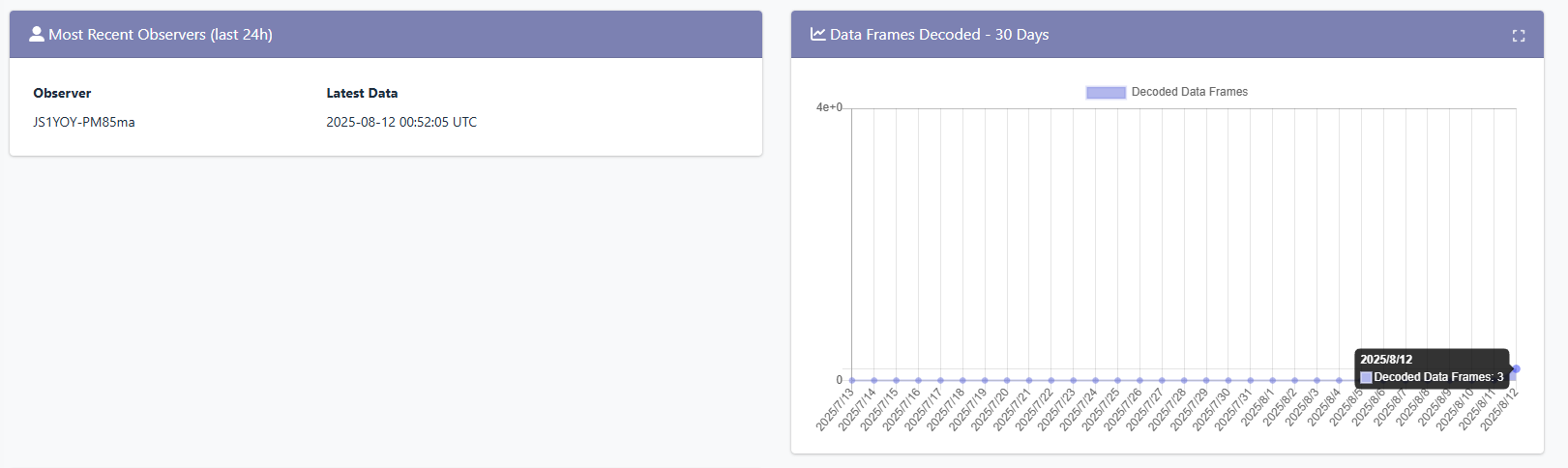
Task: Click the 2025/7/23 x-axis date label
Action: (1055, 409)
